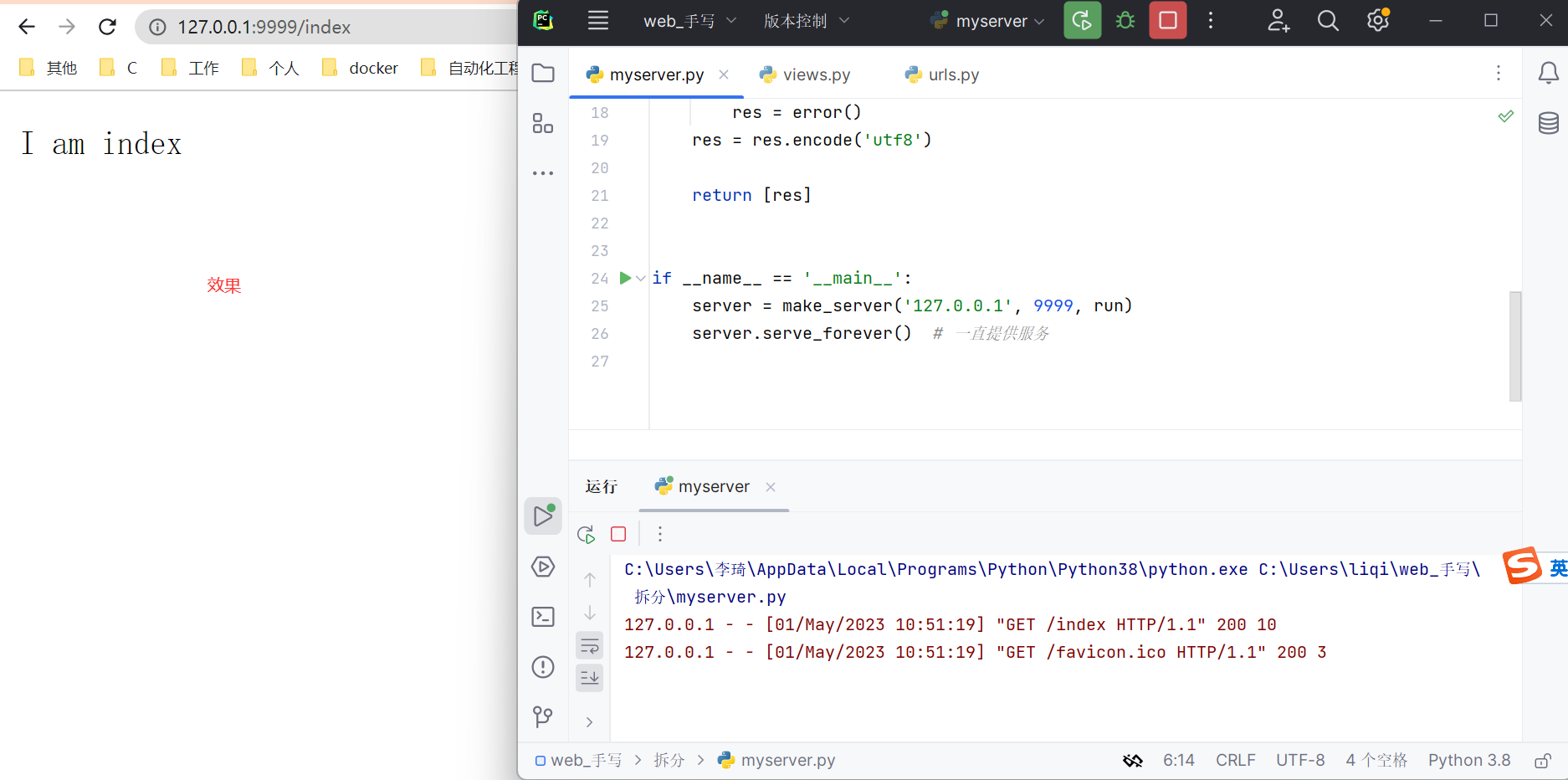The height and width of the screenshot is (780, 1568).
Task: Click 拆分 breadcrumb in status bar
Action: coord(669,760)
